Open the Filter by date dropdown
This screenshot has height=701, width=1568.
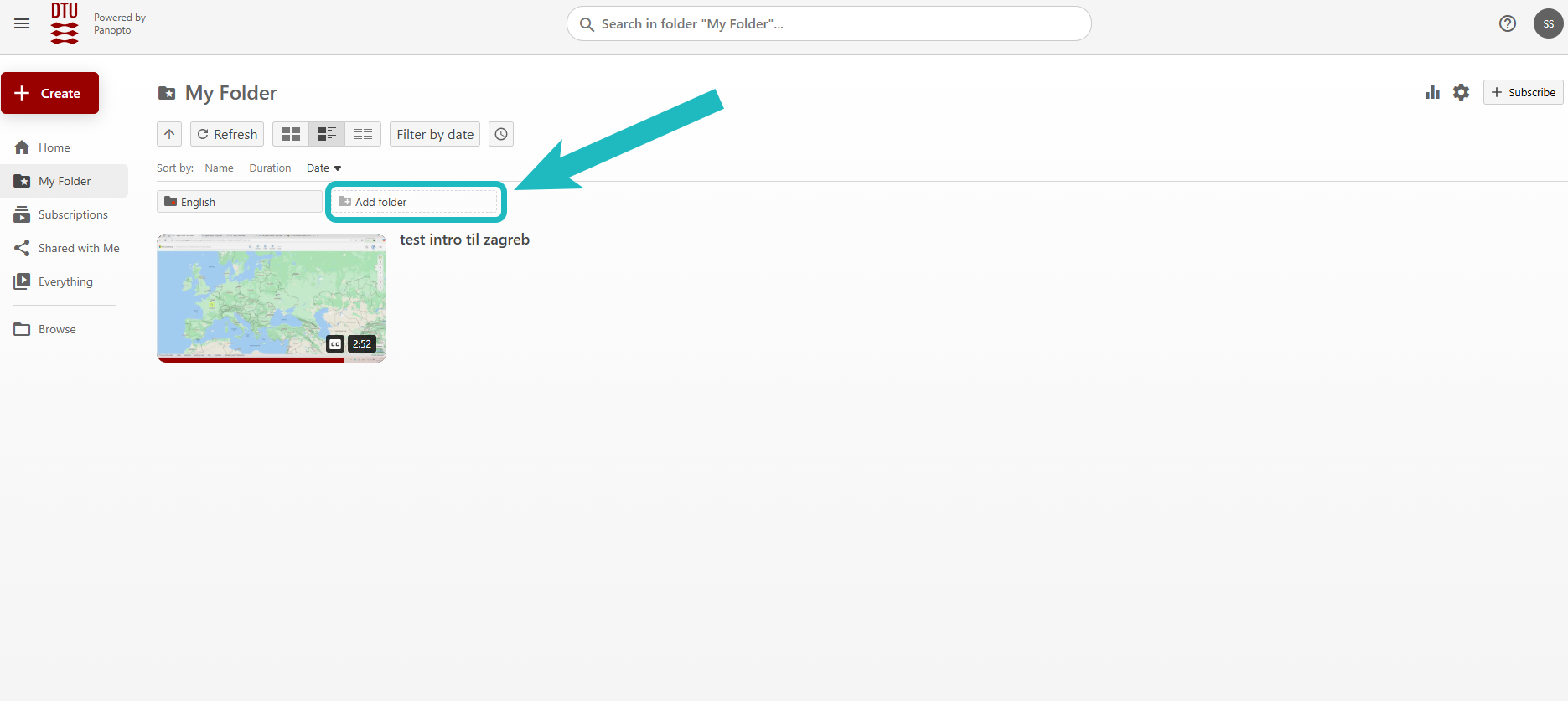435,134
